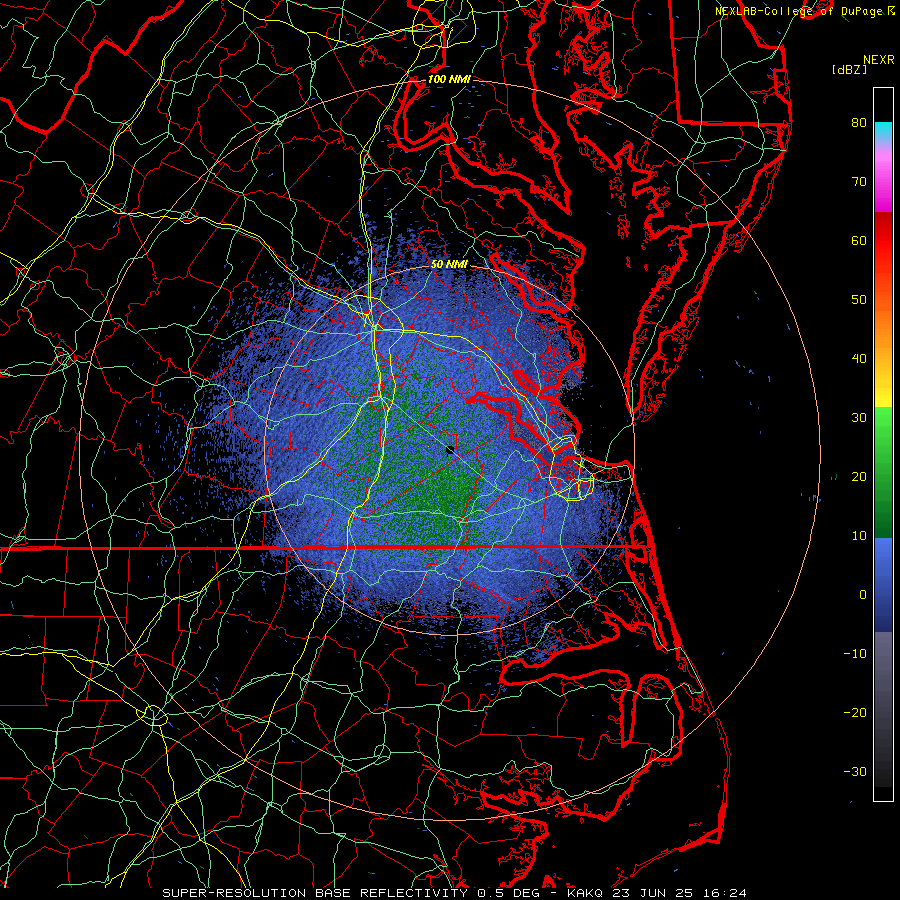
Task: Click the 50 value on the dBZ scale
Action: [x=859, y=300]
